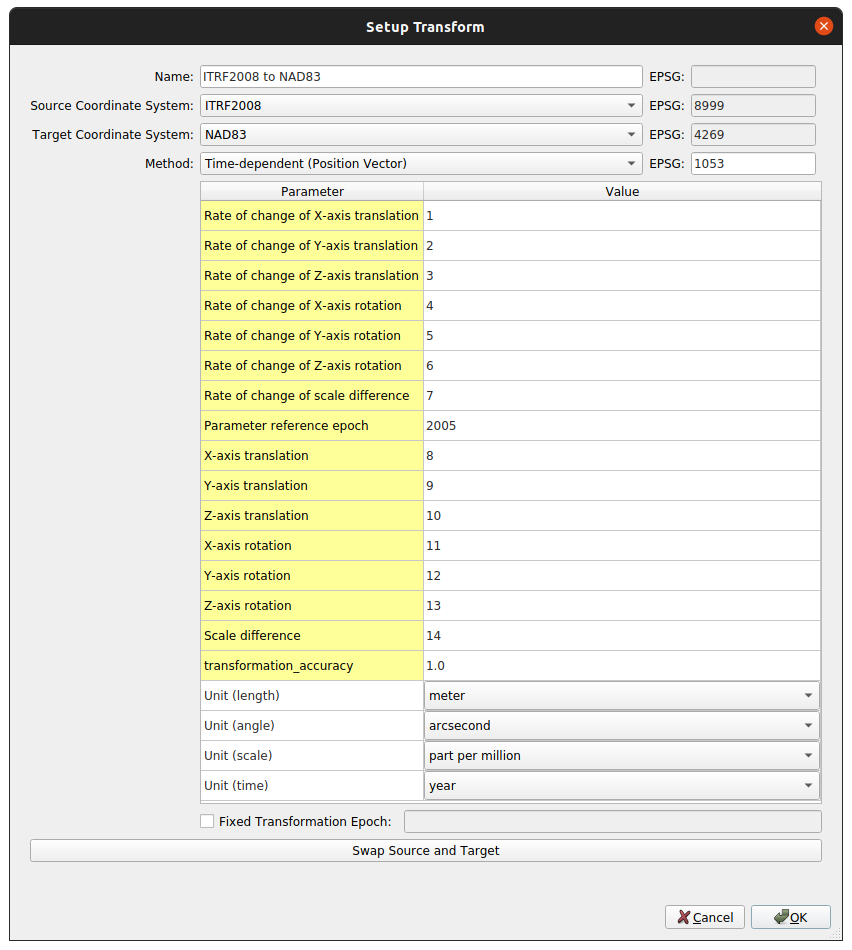Click the Name text field
Viewport: 852px width, 950px height.
click(421, 76)
